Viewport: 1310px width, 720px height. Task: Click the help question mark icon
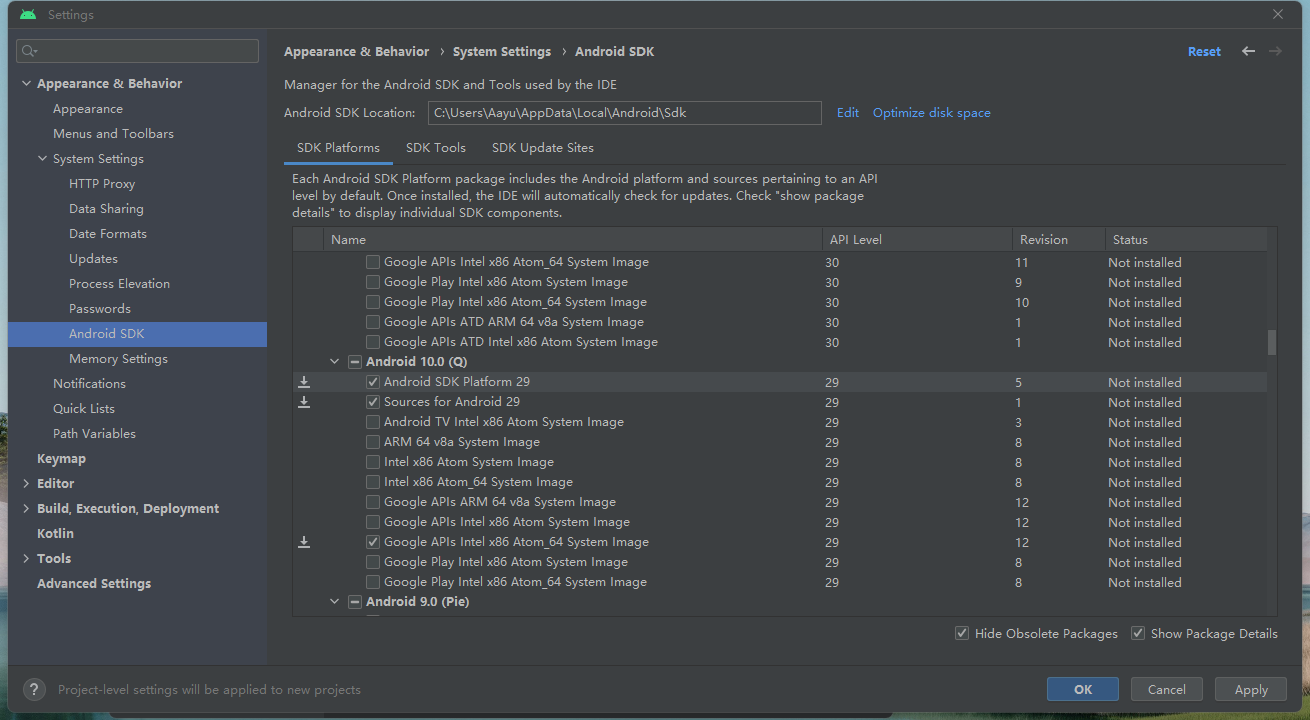pyautogui.click(x=34, y=689)
